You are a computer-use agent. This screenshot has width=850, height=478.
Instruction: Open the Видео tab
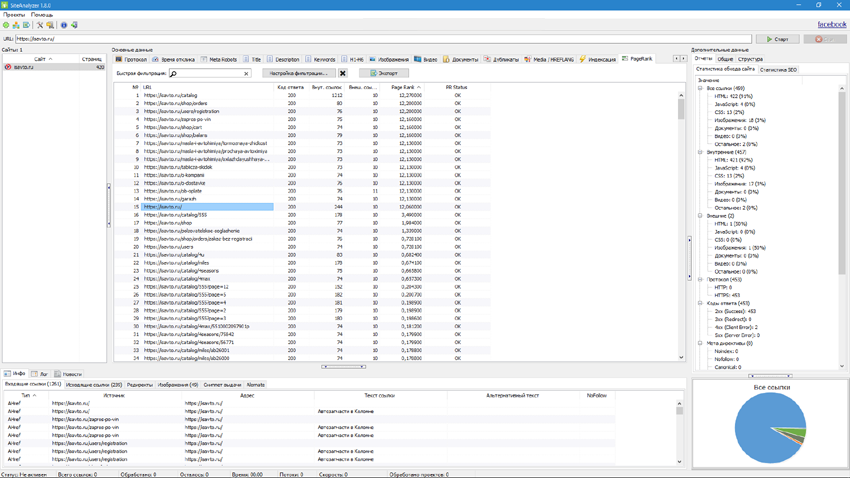pos(426,59)
